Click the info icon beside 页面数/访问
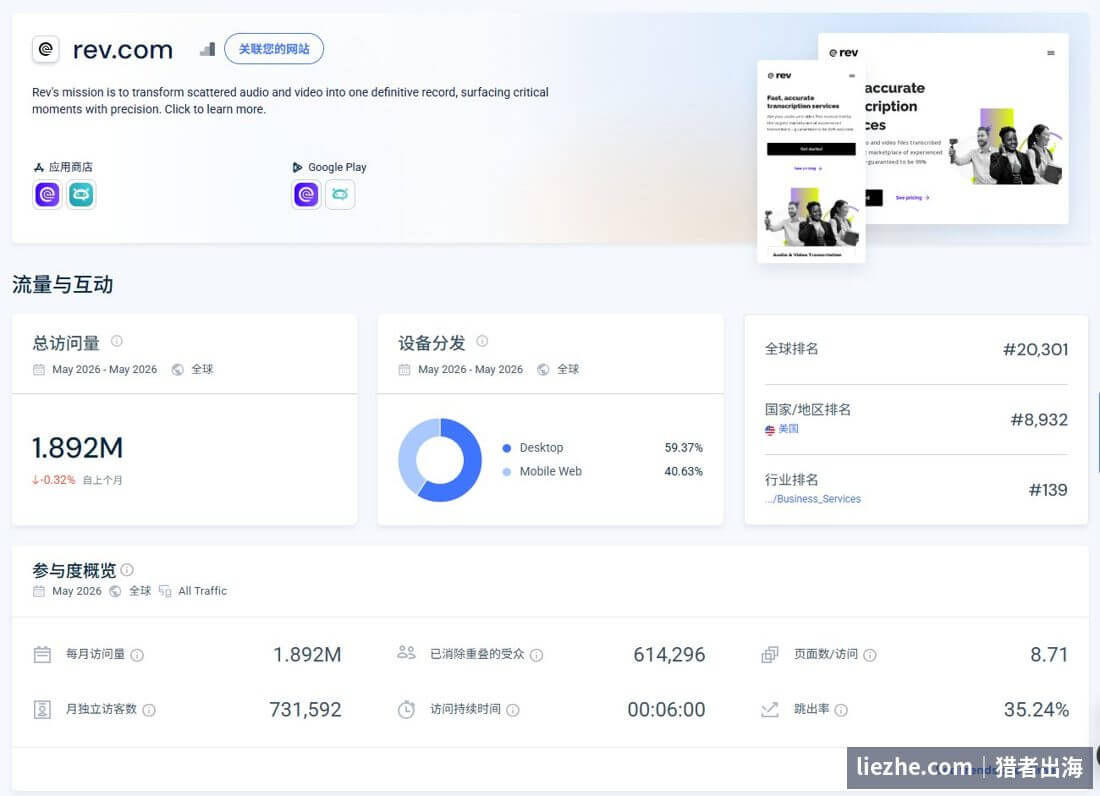The height and width of the screenshot is (796, 1100). (x=870, y=655)
